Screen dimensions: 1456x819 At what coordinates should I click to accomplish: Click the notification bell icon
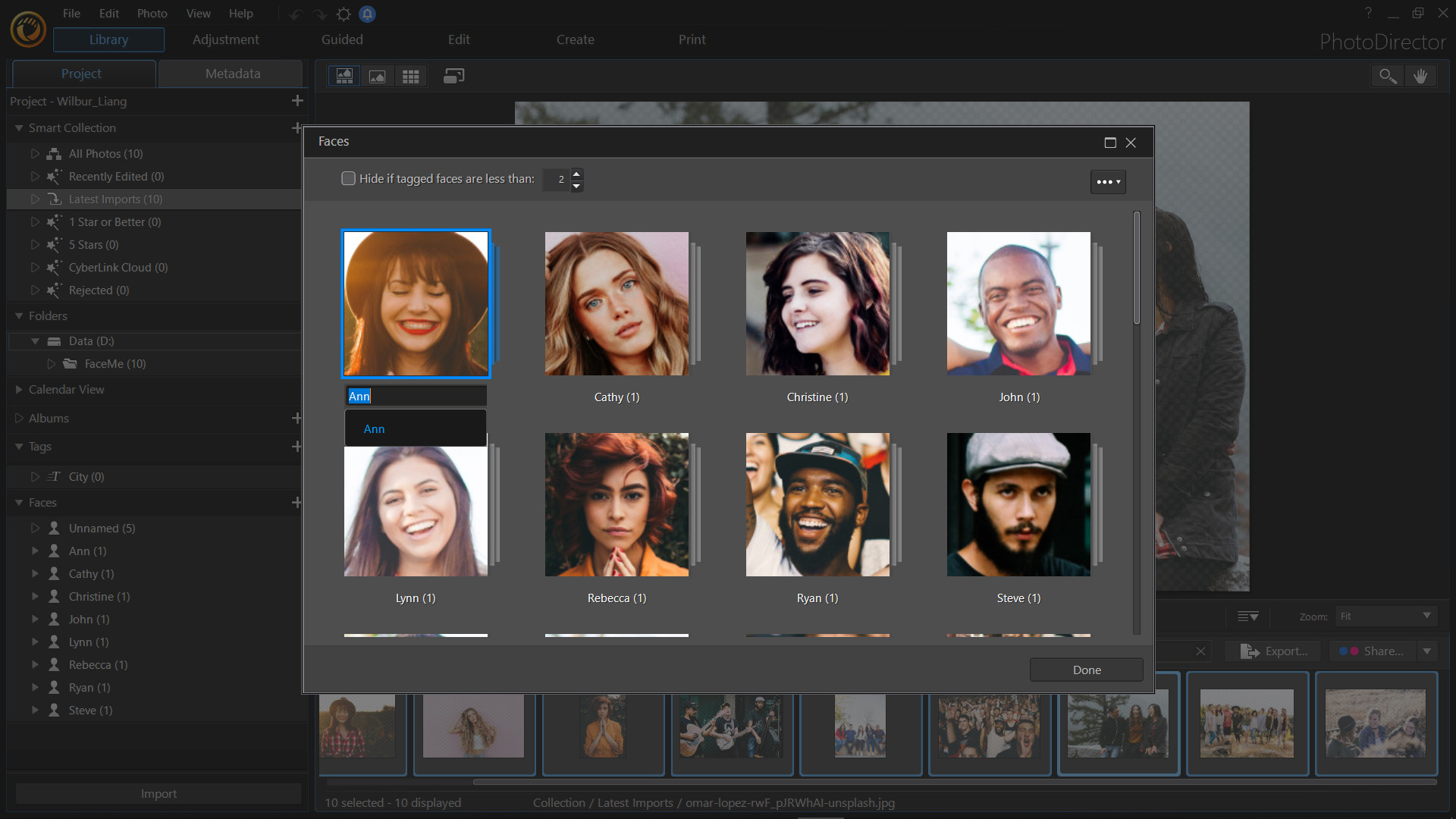pos(368,14)
